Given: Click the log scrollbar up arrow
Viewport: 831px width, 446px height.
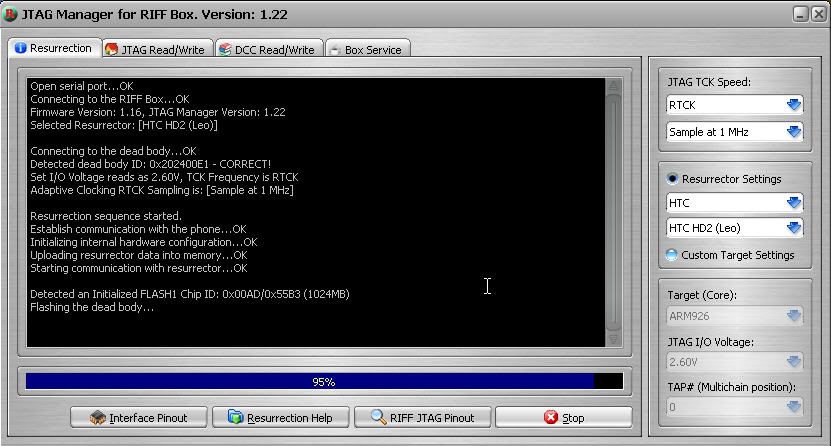Looking at the screenshot, I should [x=613, y=86].
